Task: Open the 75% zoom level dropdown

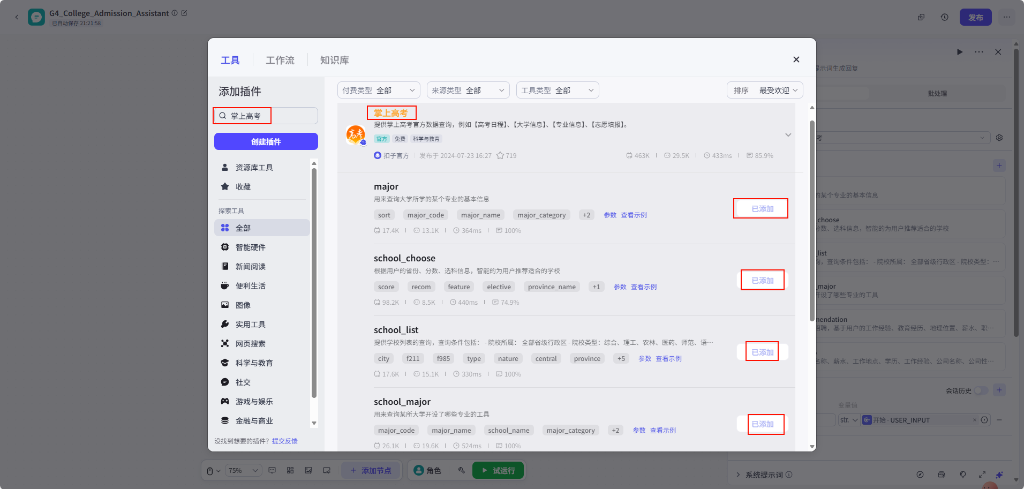Action: click(243, 470)
